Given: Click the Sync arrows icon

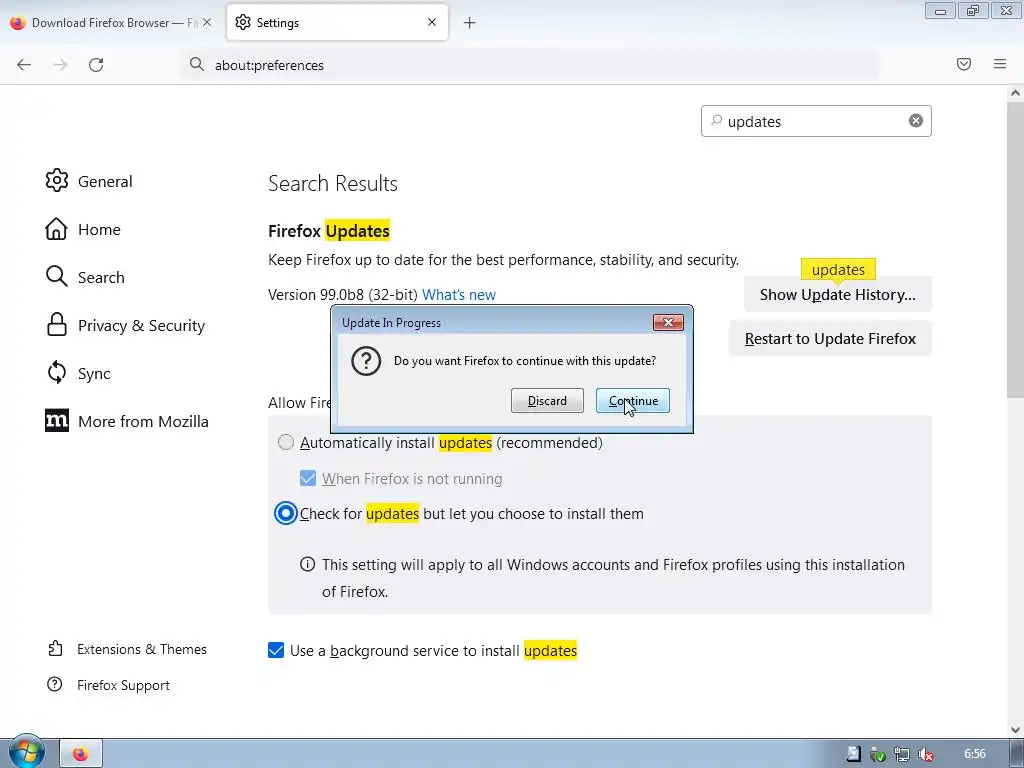Looking at the screenshot, I should [57, 373].
